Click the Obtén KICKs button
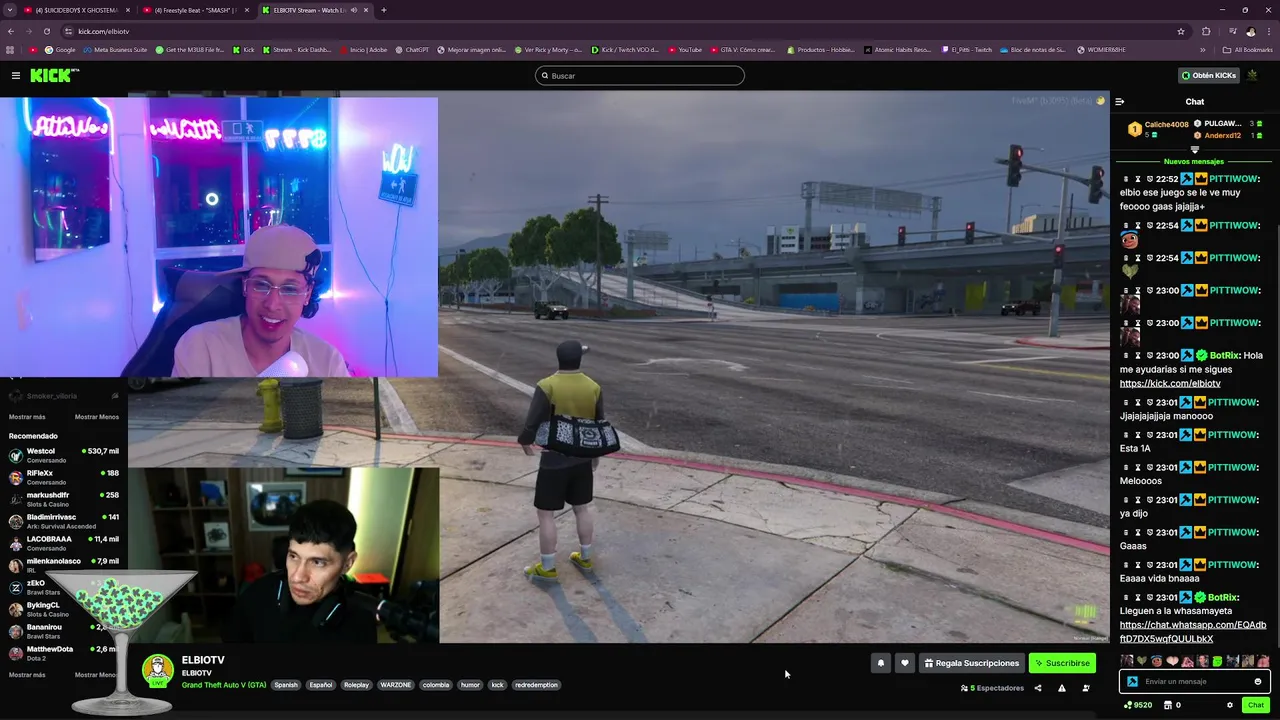The image size is (1280, 720). [x=1209, y=75]
